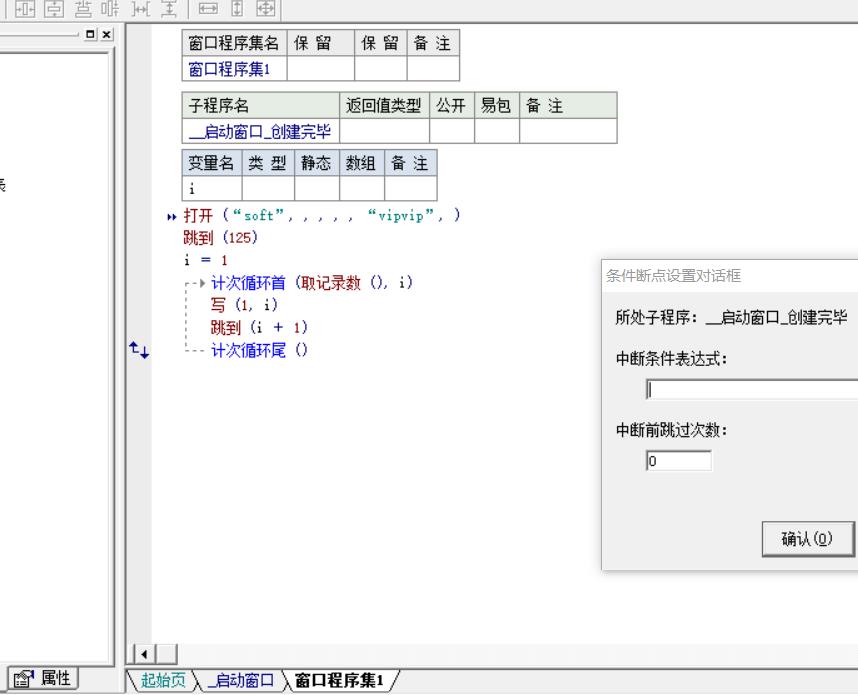Click the loop flow arrow before 计次循环首
Image resolution: width=858 pixels, height=695 pixels.
(202, 283)
